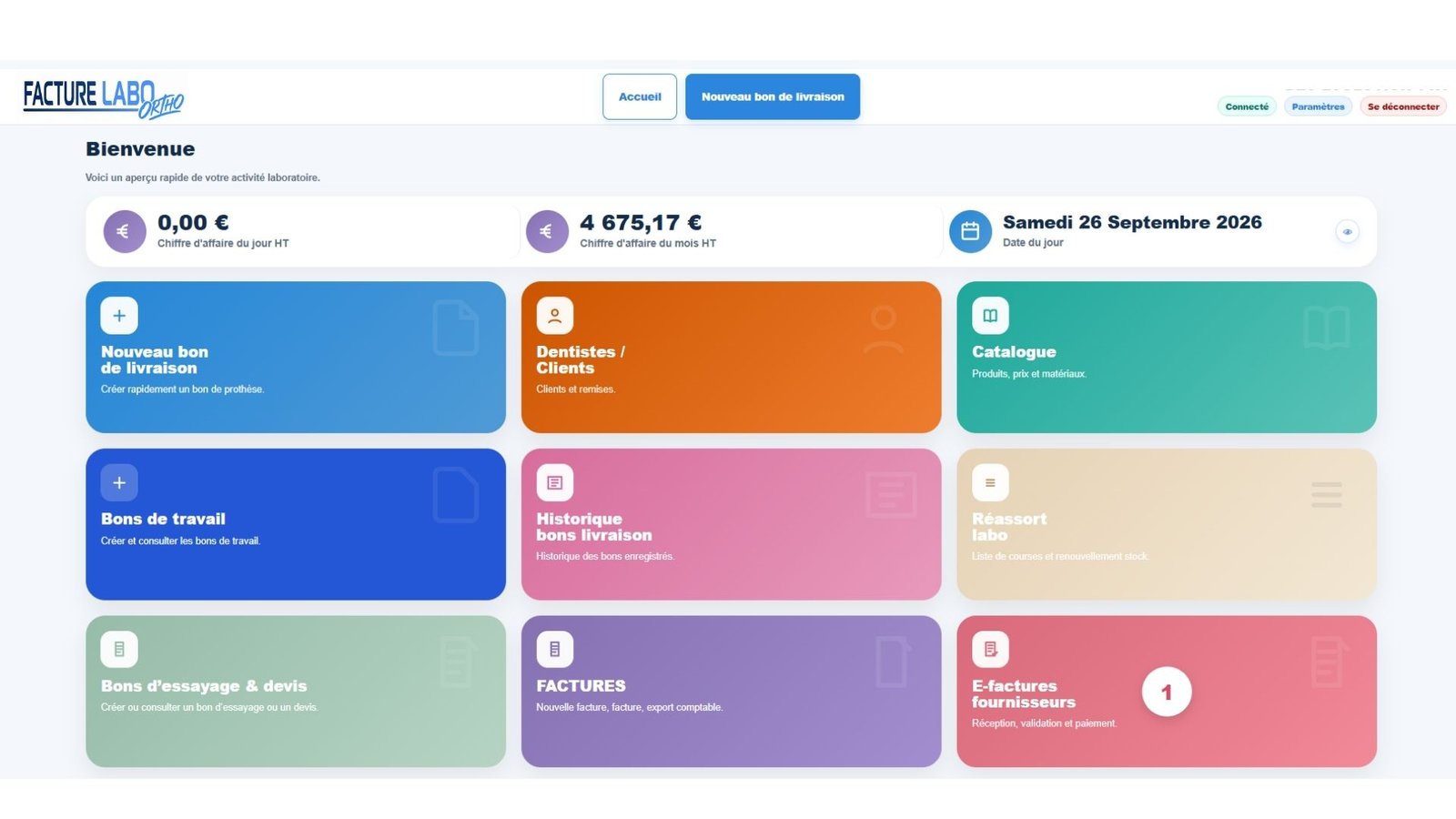Screen dimensions: 1456x819
Task: Click 'Réception, validation et paiement.' text
Action: tap(1044, 723)
